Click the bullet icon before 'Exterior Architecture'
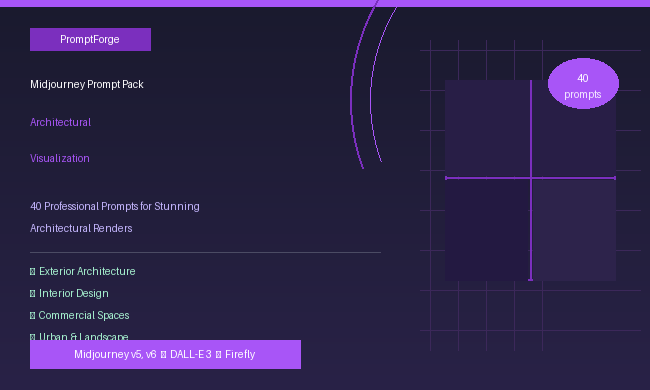Image resolution: width=650 pixels, height=390 pixels. pyautogui.click(x=33, y=271)
